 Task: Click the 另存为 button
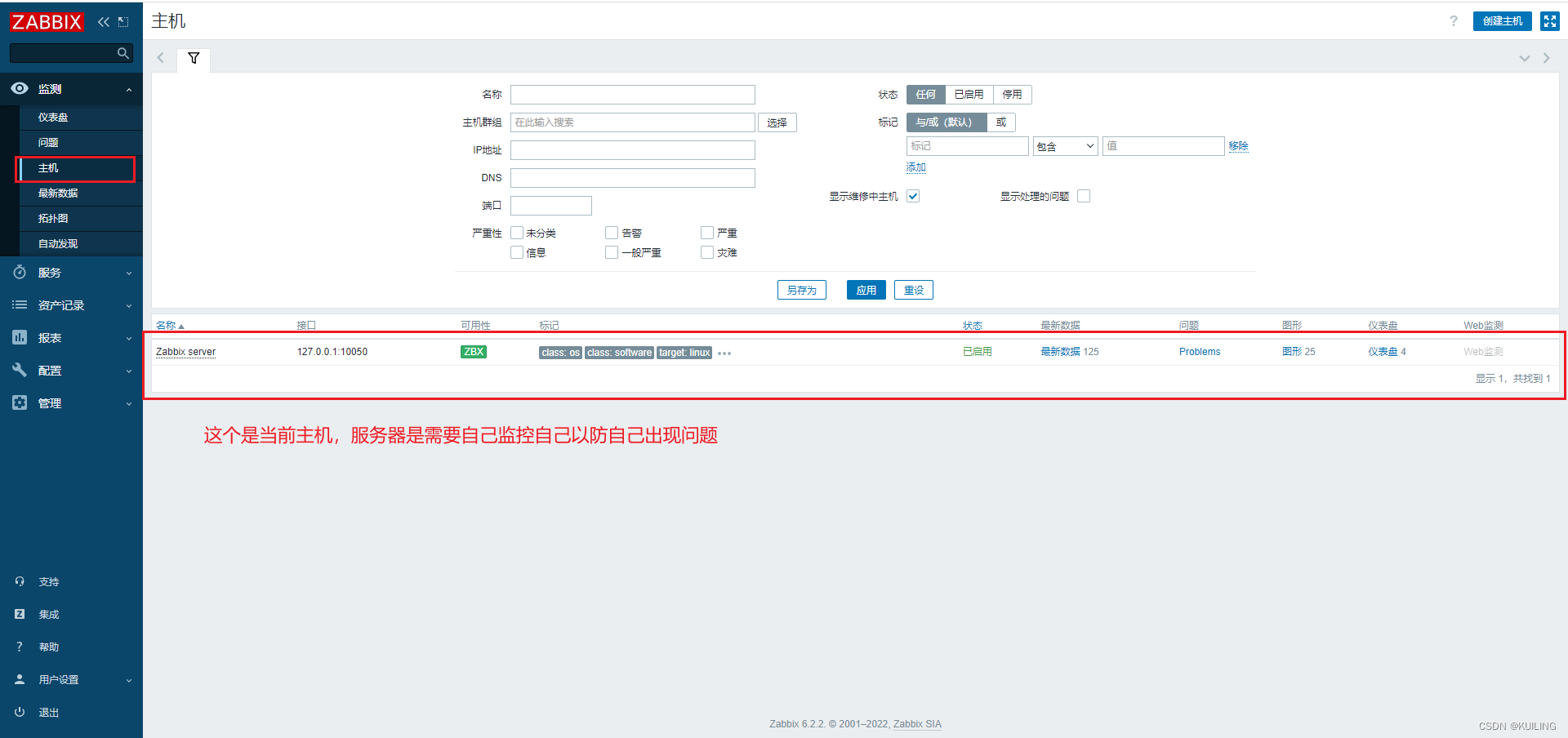[x=801, y=290]
